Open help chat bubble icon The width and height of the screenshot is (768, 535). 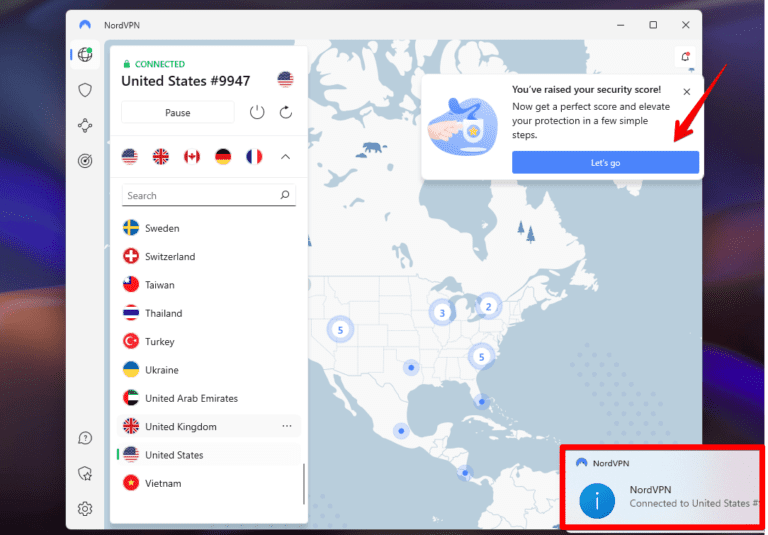tap(85, 438)
